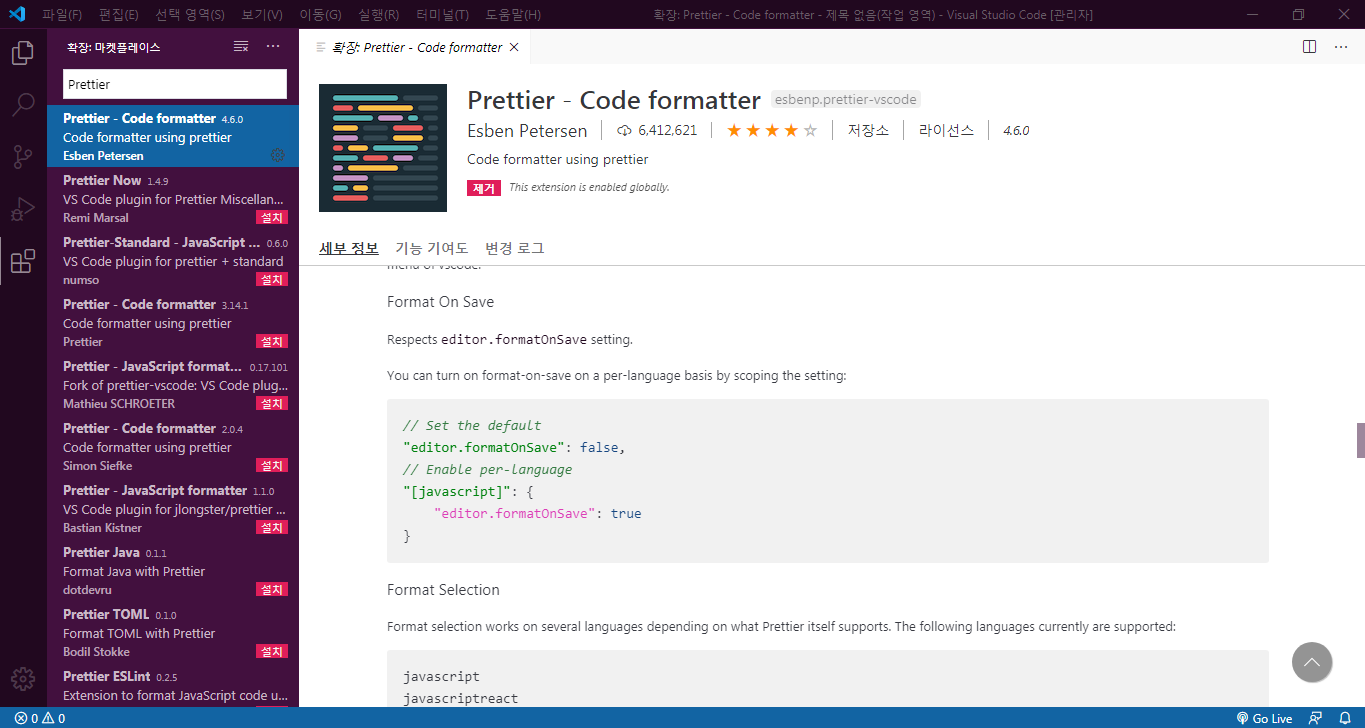The image size is (1365, 728).
Task: Open the 도움말(H) menu
Action: 513,14
